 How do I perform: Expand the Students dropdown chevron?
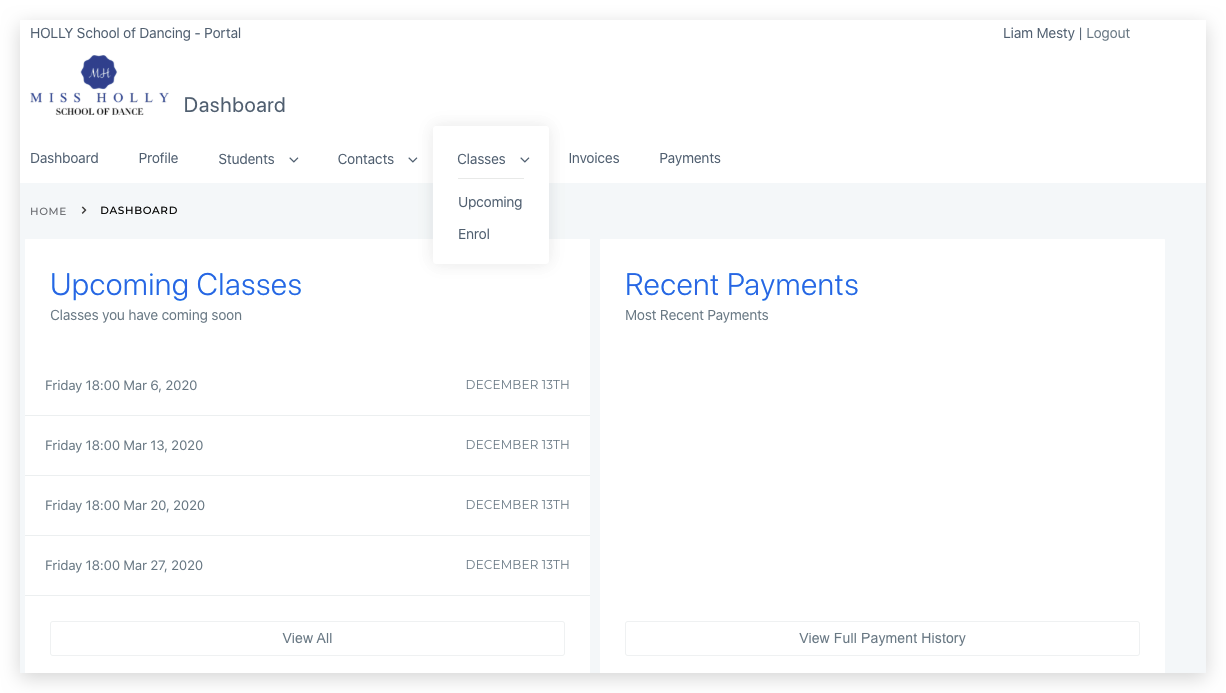[x=293, y=160]
